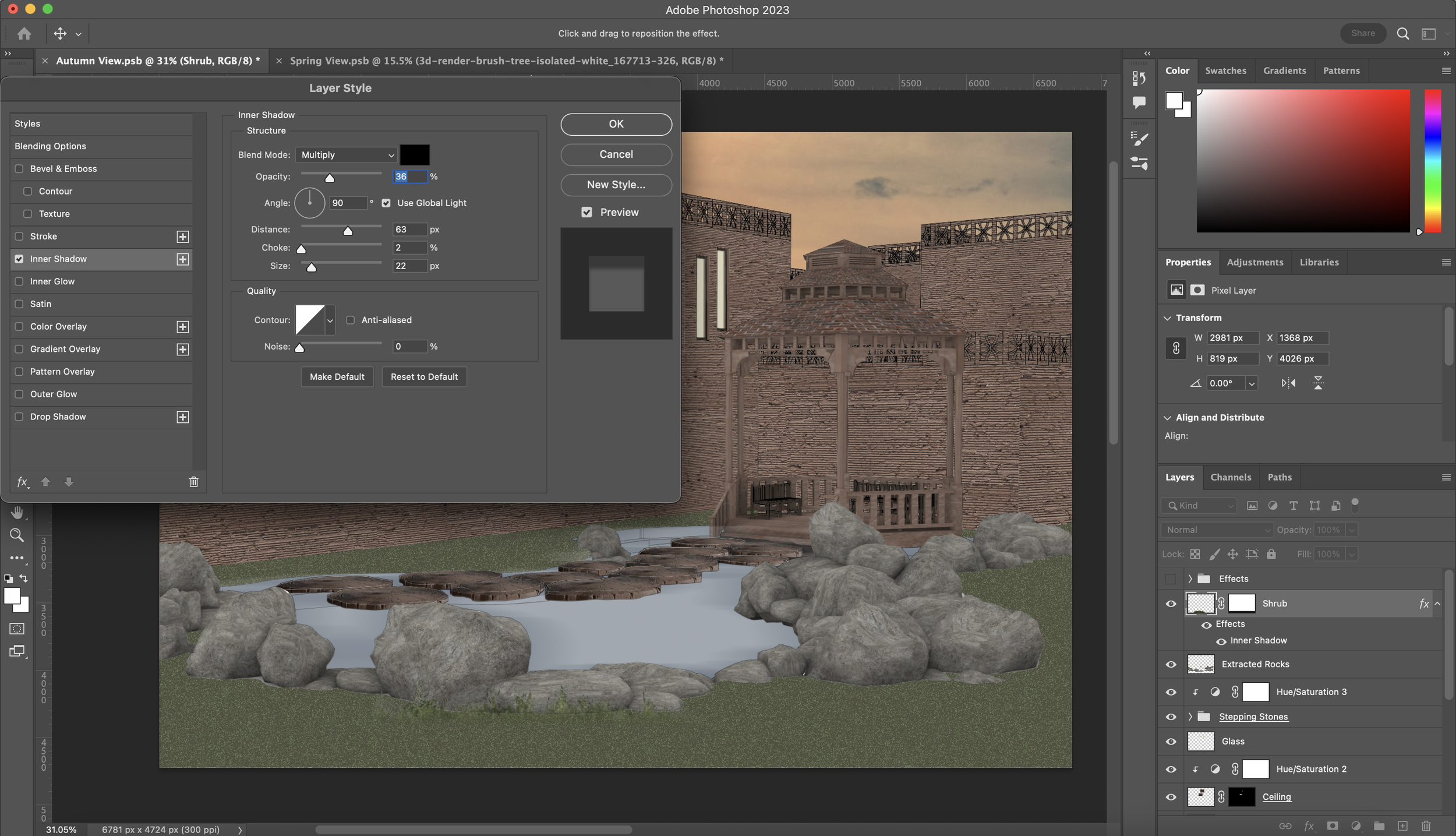
Task: Click the plus icon beside Drop Shadow
Action: [183, 417]
